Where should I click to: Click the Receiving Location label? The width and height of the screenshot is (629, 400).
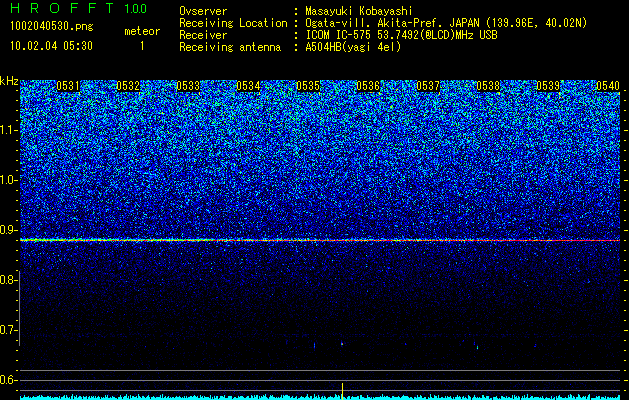(233, 23)
